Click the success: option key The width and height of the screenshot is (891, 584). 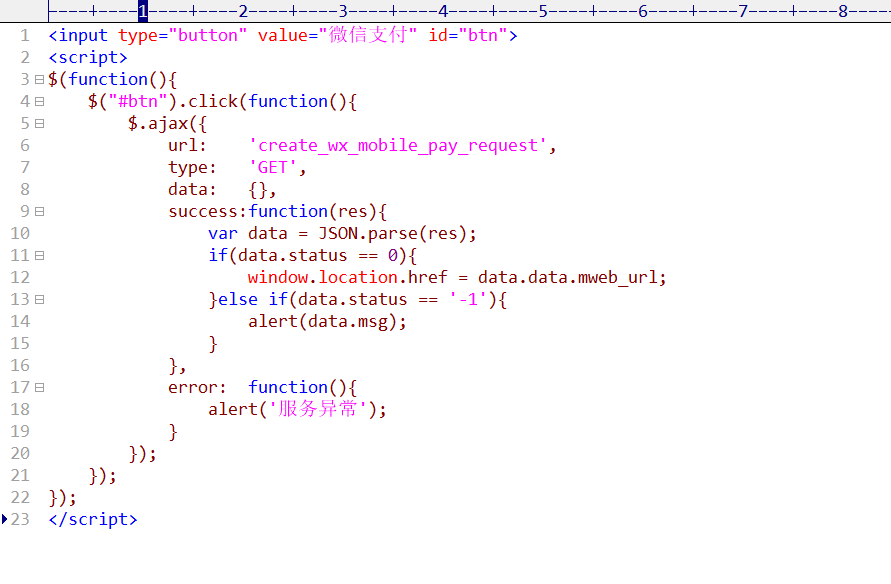point(208,212)
